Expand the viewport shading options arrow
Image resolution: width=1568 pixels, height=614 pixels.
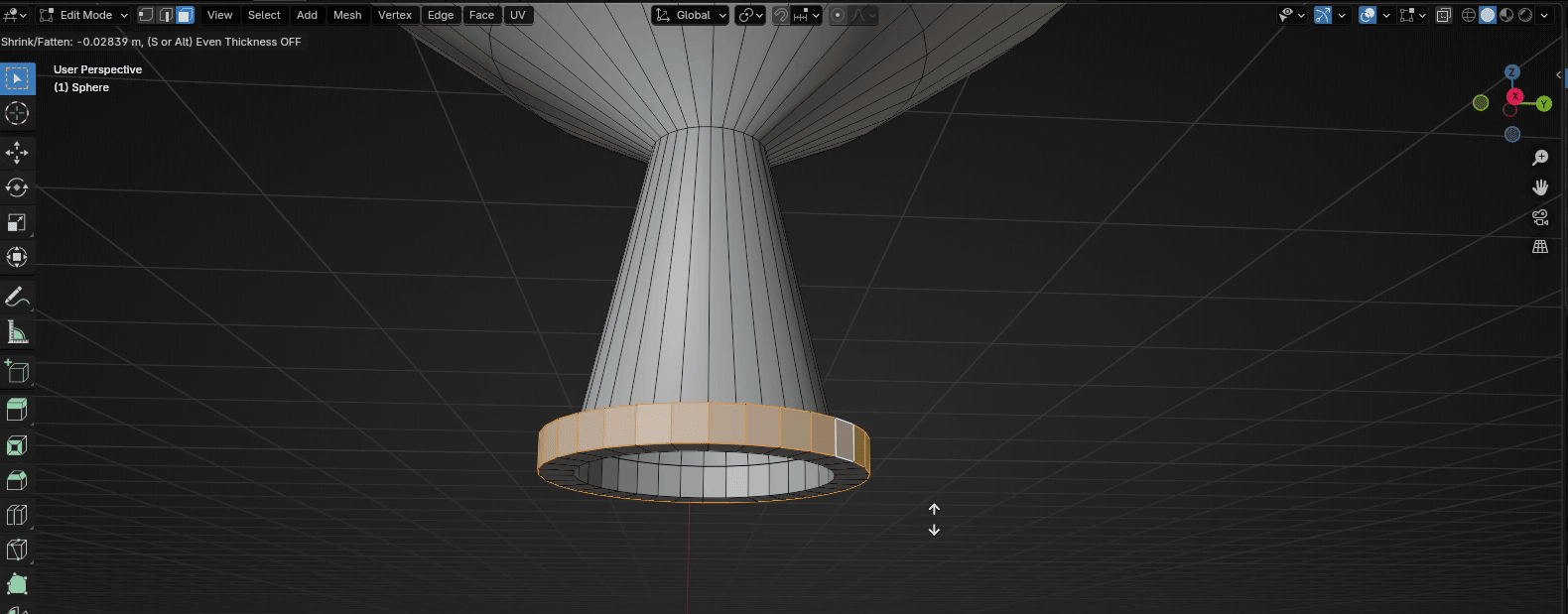point(1544,15)
